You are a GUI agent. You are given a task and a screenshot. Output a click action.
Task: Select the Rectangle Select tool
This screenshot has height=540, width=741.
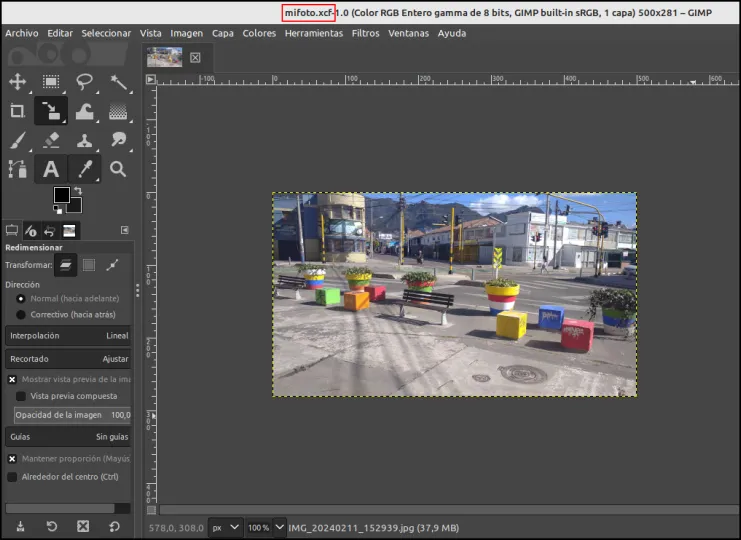(x=51, y=82)
